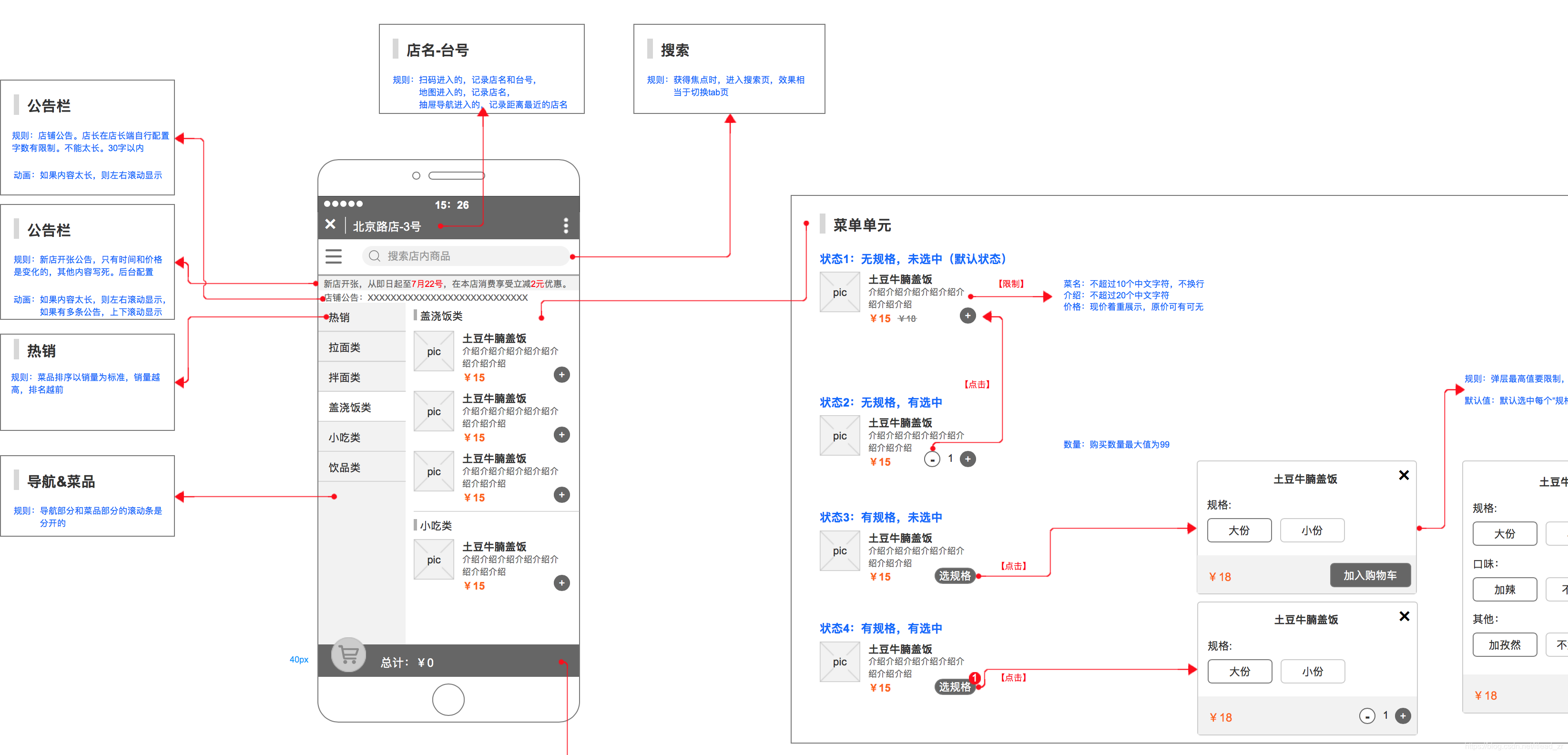Select the 盖浇饭类 category tab
Screen dimensions: 1568x755
coord(362,408)
